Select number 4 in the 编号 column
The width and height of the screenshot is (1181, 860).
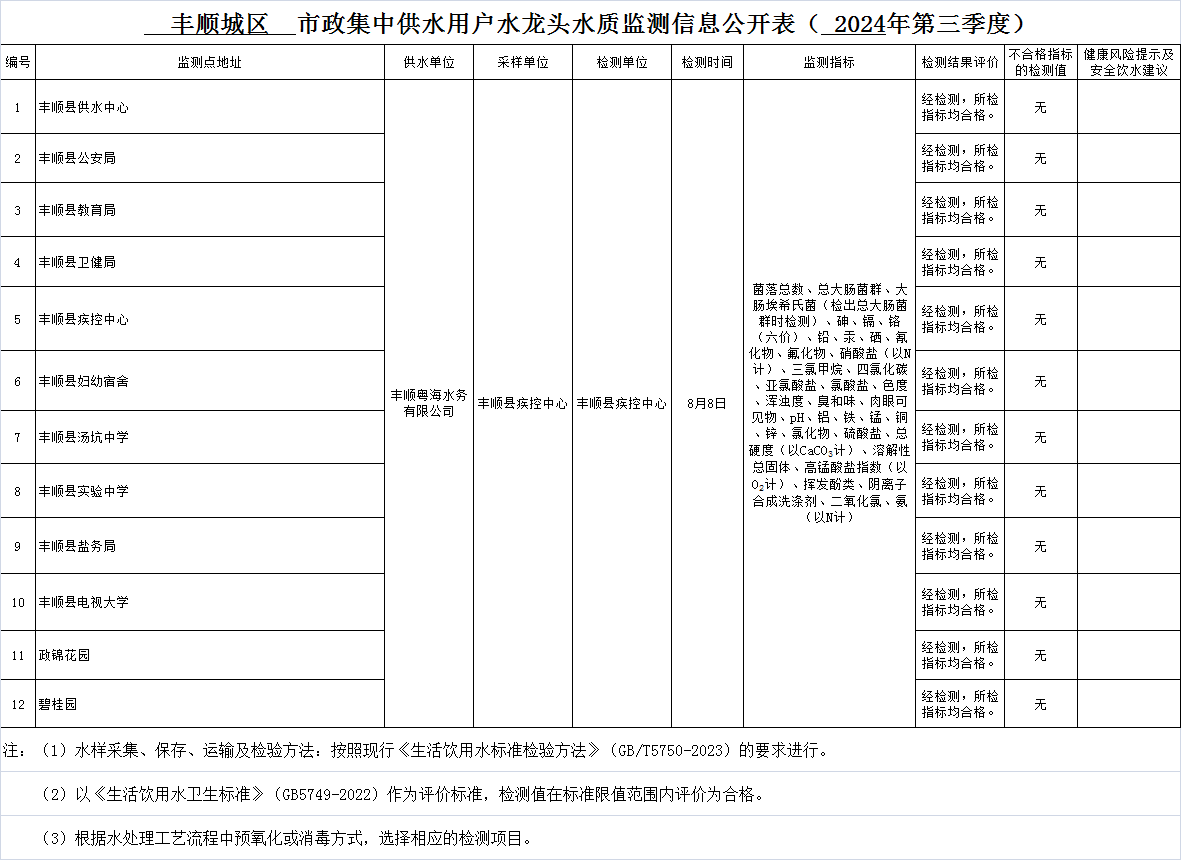pyautogui.click(x=18, y=263)
